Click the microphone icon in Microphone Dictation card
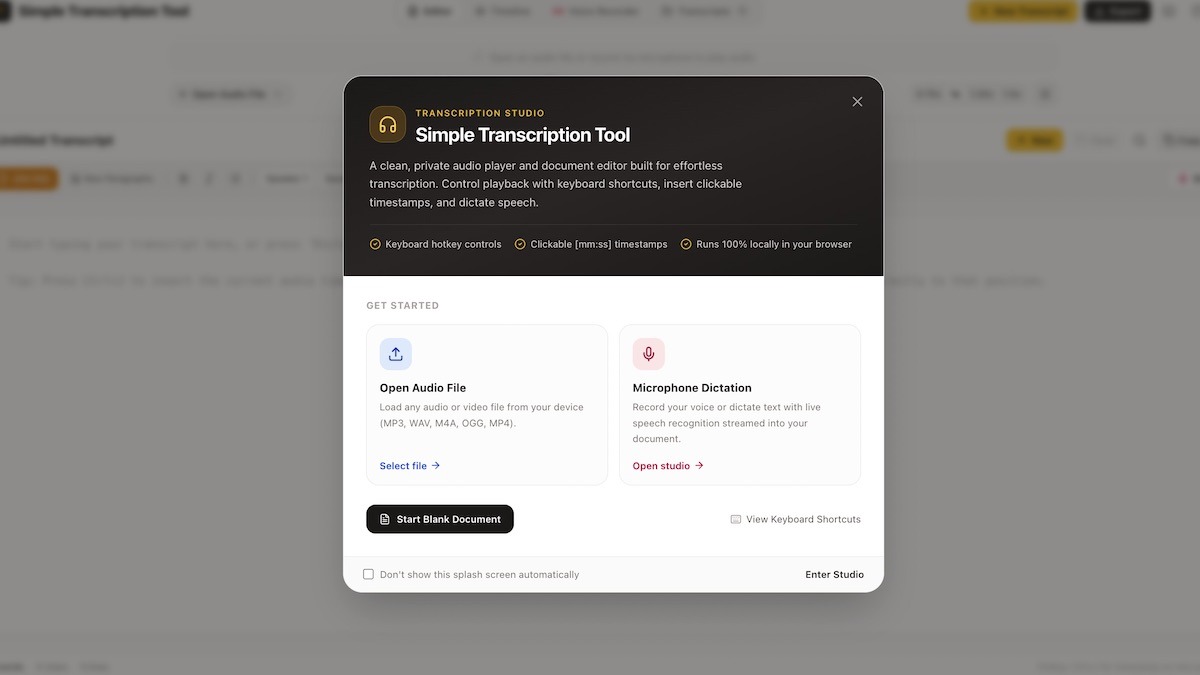1200x675 pixels. (x=649, y=354)
